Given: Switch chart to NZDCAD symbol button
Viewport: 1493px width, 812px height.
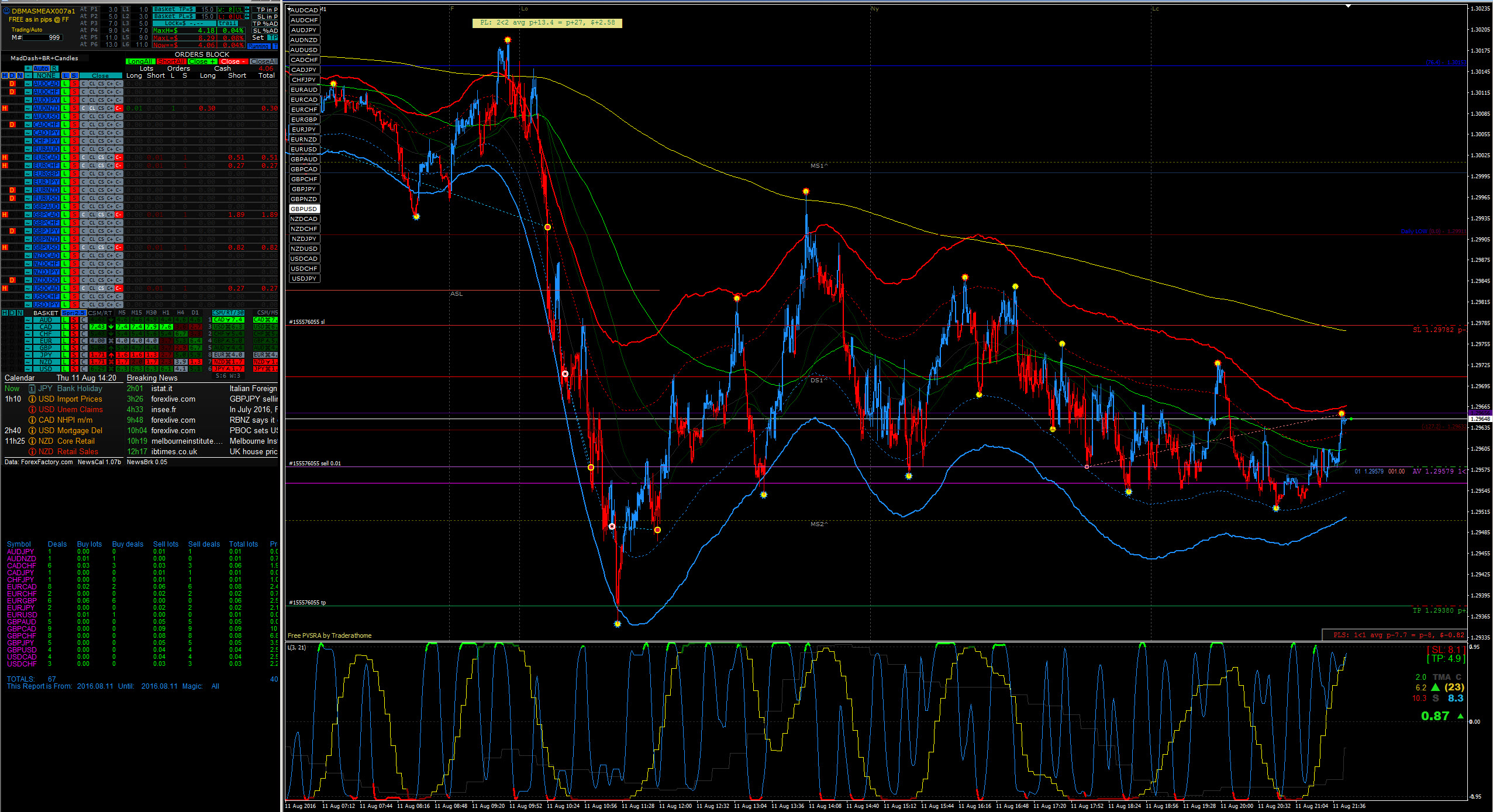Looking at the screenshot, I should point(305,219).
